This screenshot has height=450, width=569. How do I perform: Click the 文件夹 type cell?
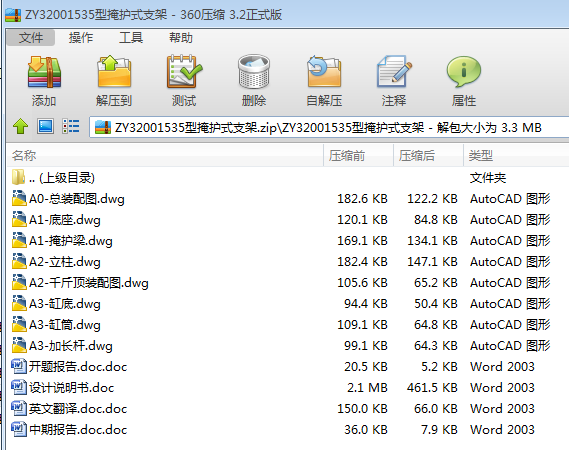[488, 178]
